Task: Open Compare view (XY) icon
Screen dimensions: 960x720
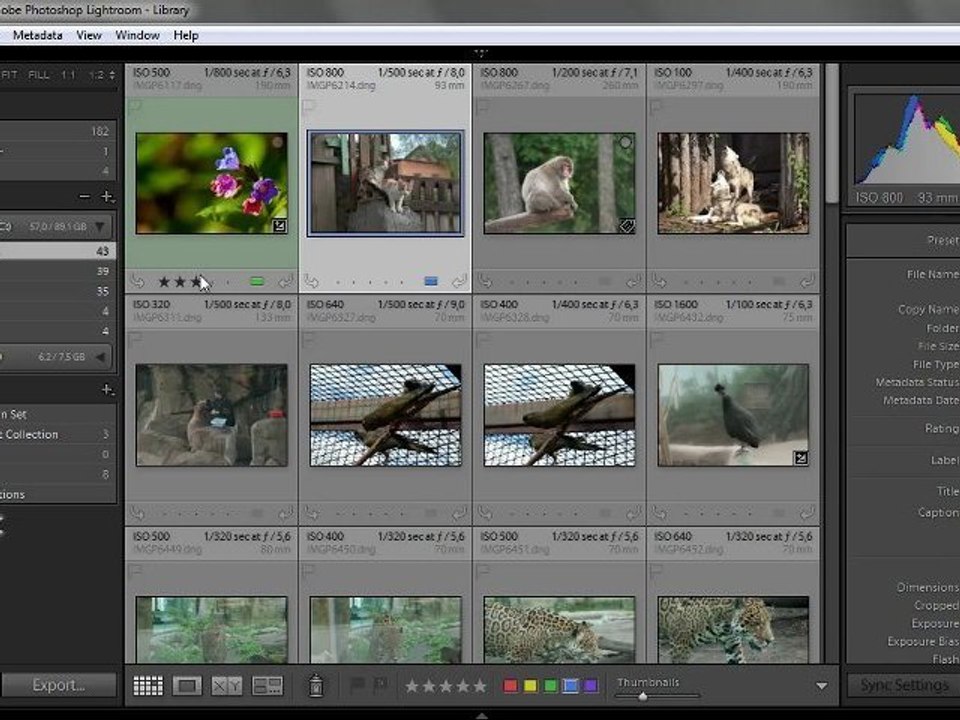Action: pos(227,686)
